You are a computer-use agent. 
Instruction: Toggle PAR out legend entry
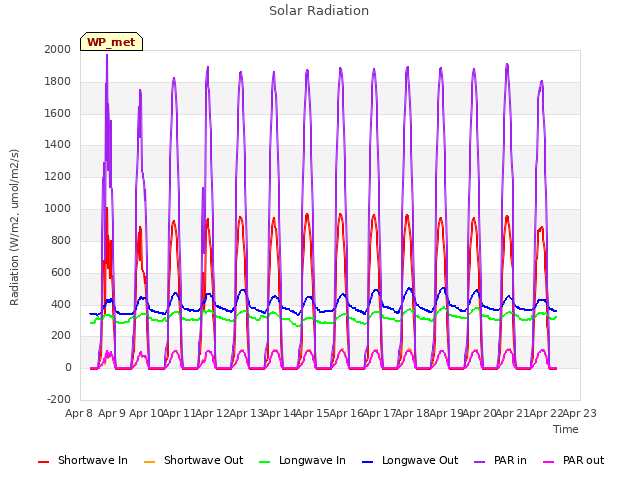pos(573,460)
